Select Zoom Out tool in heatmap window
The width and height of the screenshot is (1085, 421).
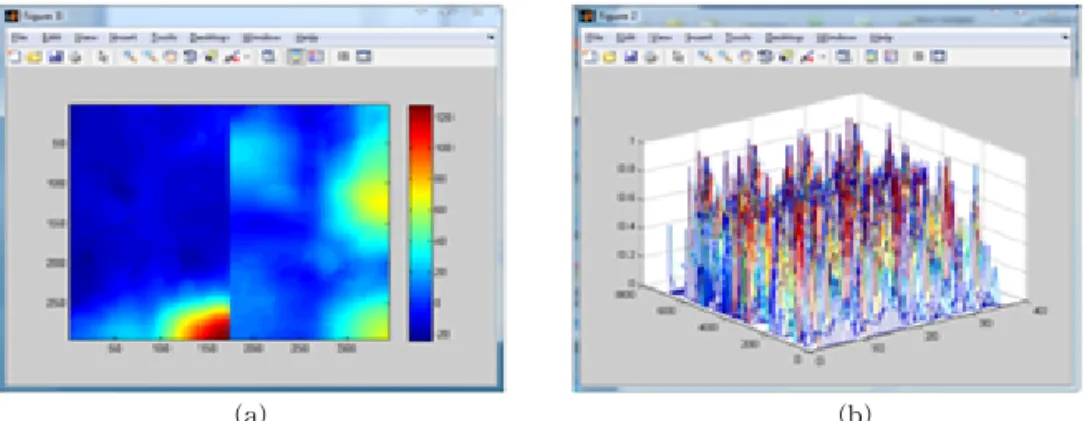point(150,57)
